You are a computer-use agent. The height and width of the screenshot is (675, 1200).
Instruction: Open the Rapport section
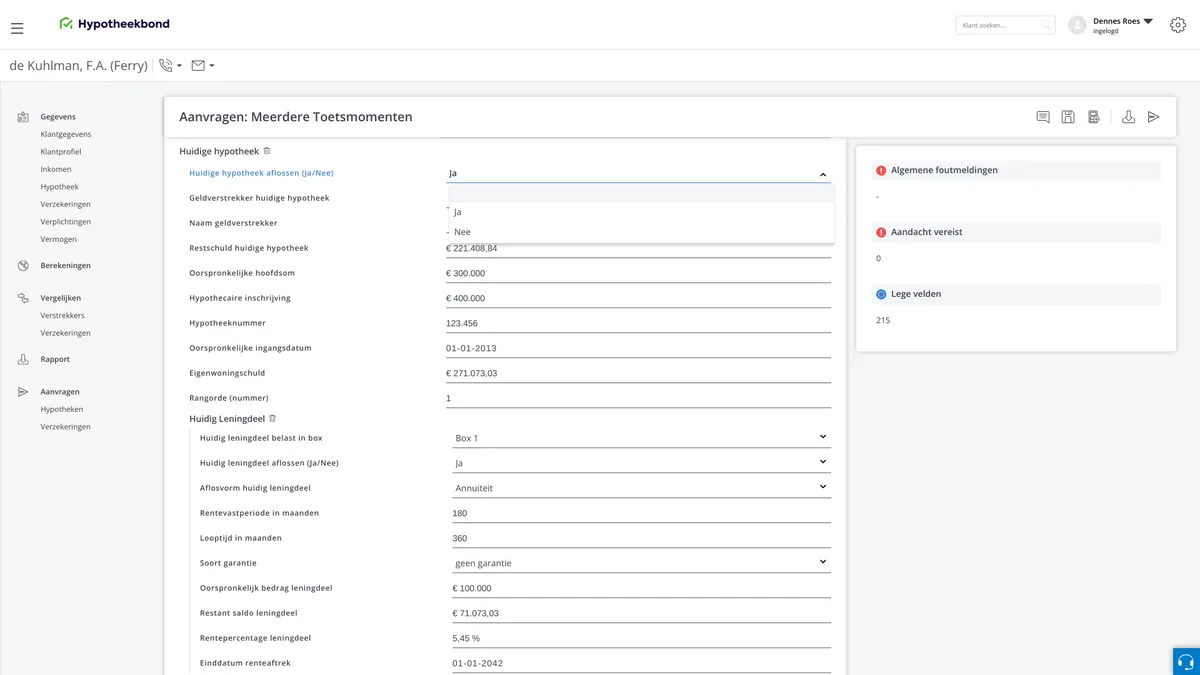[x=55, y=359]
